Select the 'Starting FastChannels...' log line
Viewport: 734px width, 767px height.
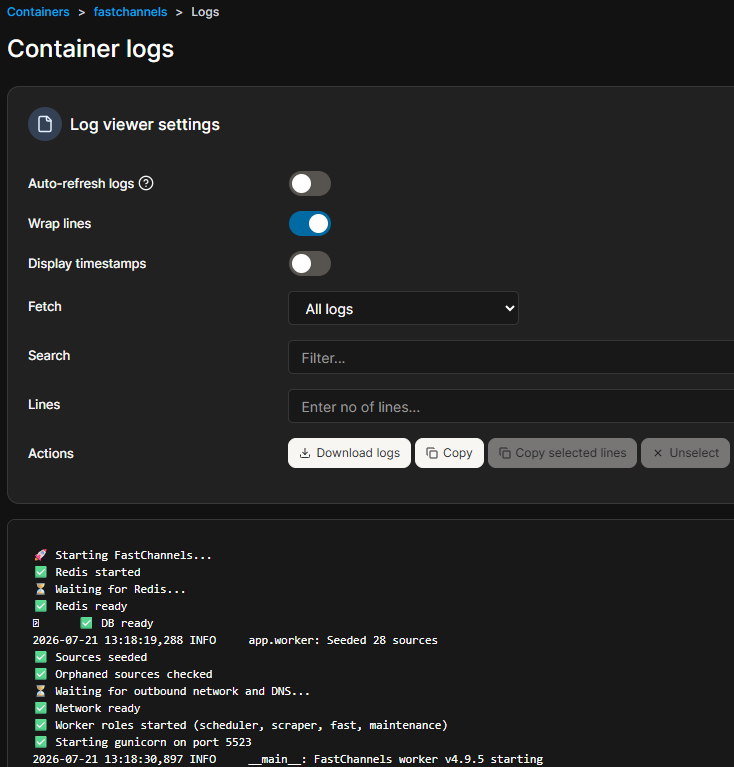122,555
